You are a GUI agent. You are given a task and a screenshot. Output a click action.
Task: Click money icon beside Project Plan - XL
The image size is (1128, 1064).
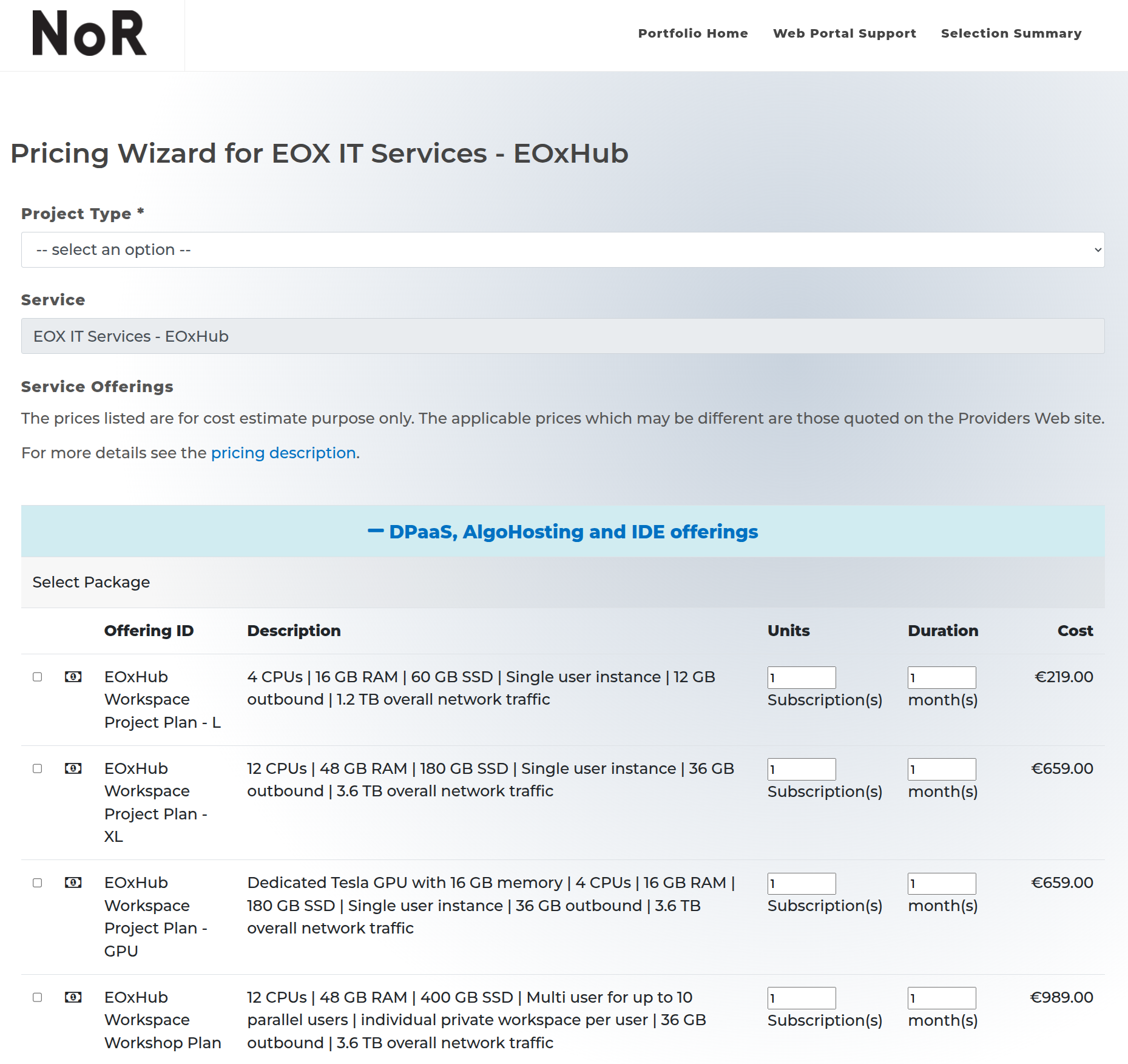click(x=73, y=768)
